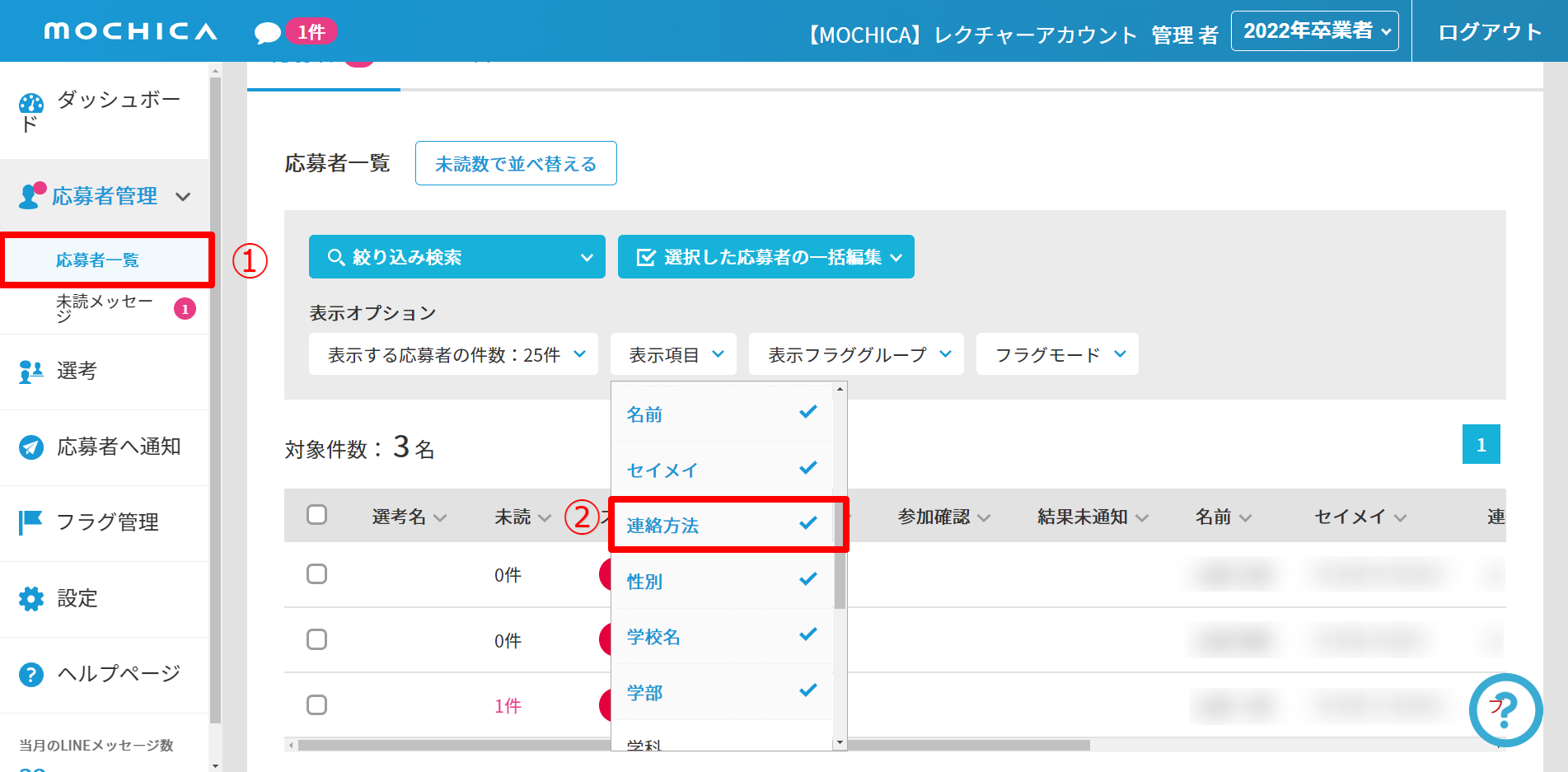
Task: Open the chat bubble message icon in header
Action: click(x=267, y=33)
